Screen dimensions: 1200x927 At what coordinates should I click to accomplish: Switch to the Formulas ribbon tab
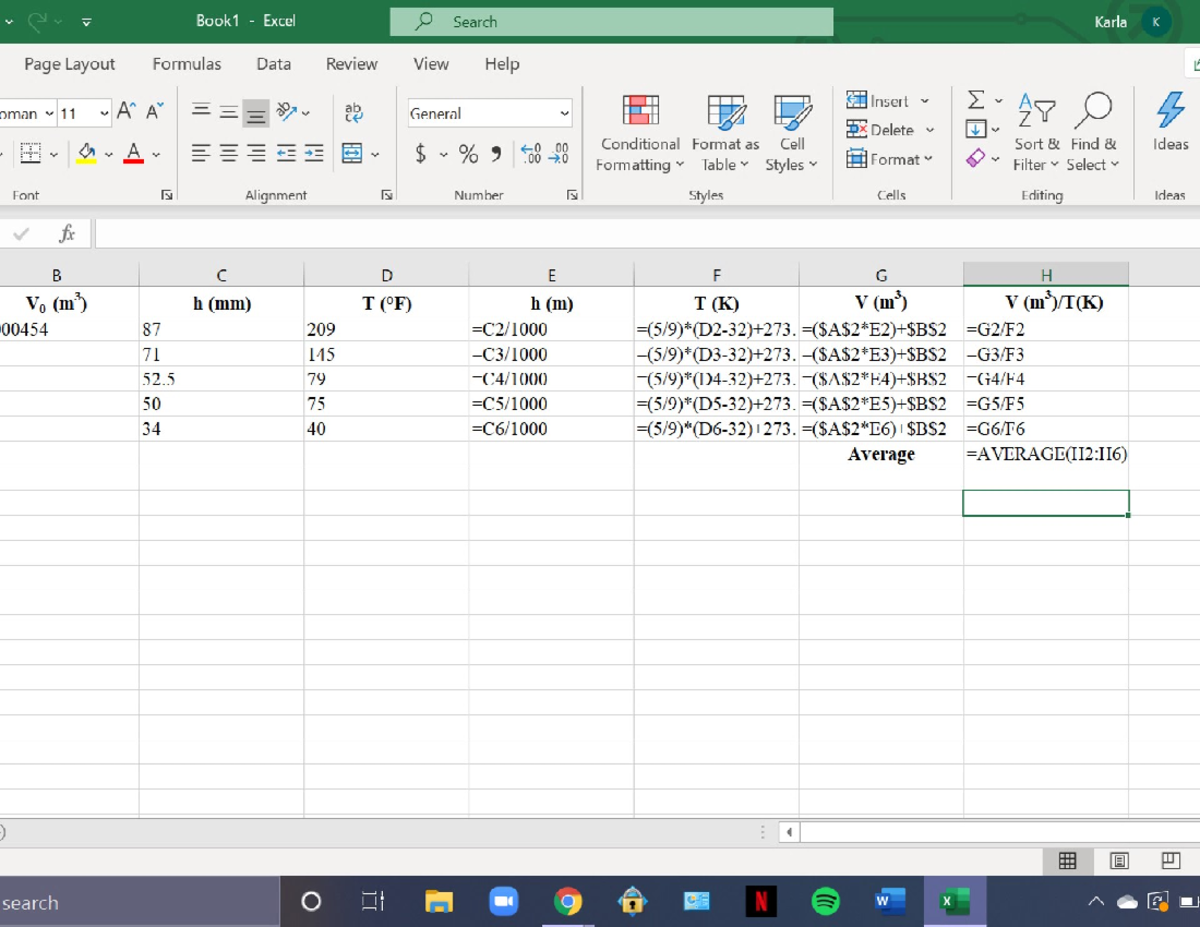pyautogui.click(x=186, y=63)
